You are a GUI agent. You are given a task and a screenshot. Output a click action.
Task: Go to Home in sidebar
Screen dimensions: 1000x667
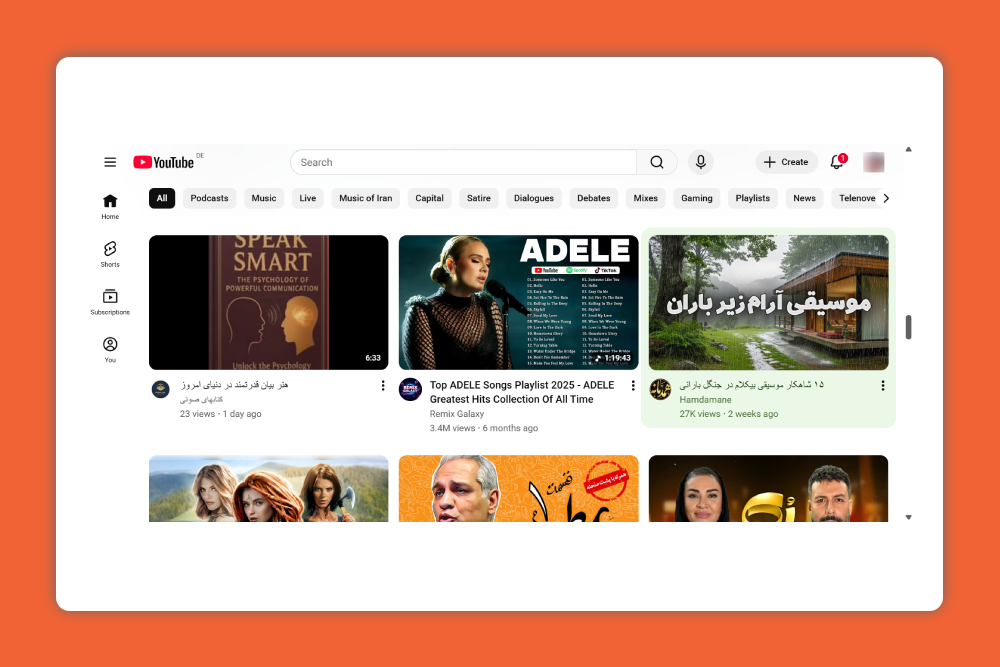[x=110, y=207]
